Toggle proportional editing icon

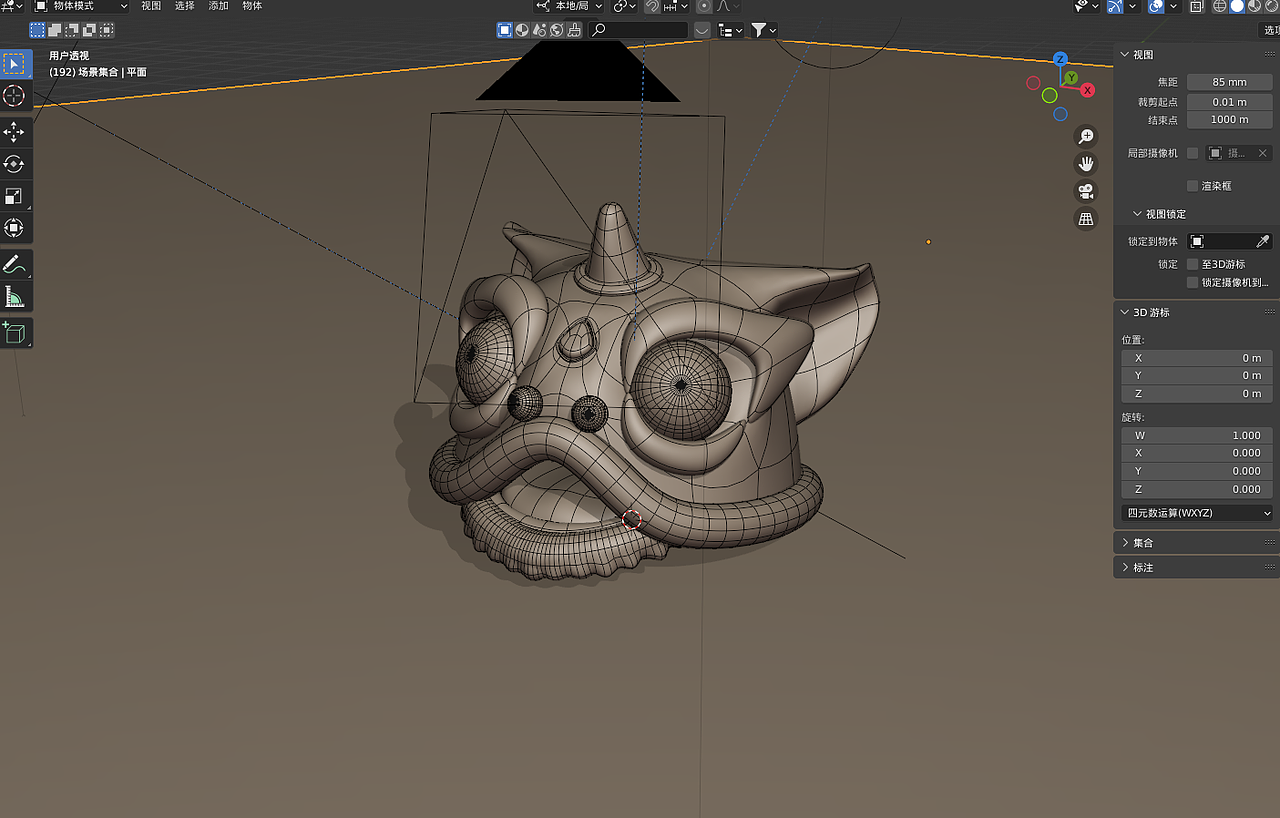704,6
